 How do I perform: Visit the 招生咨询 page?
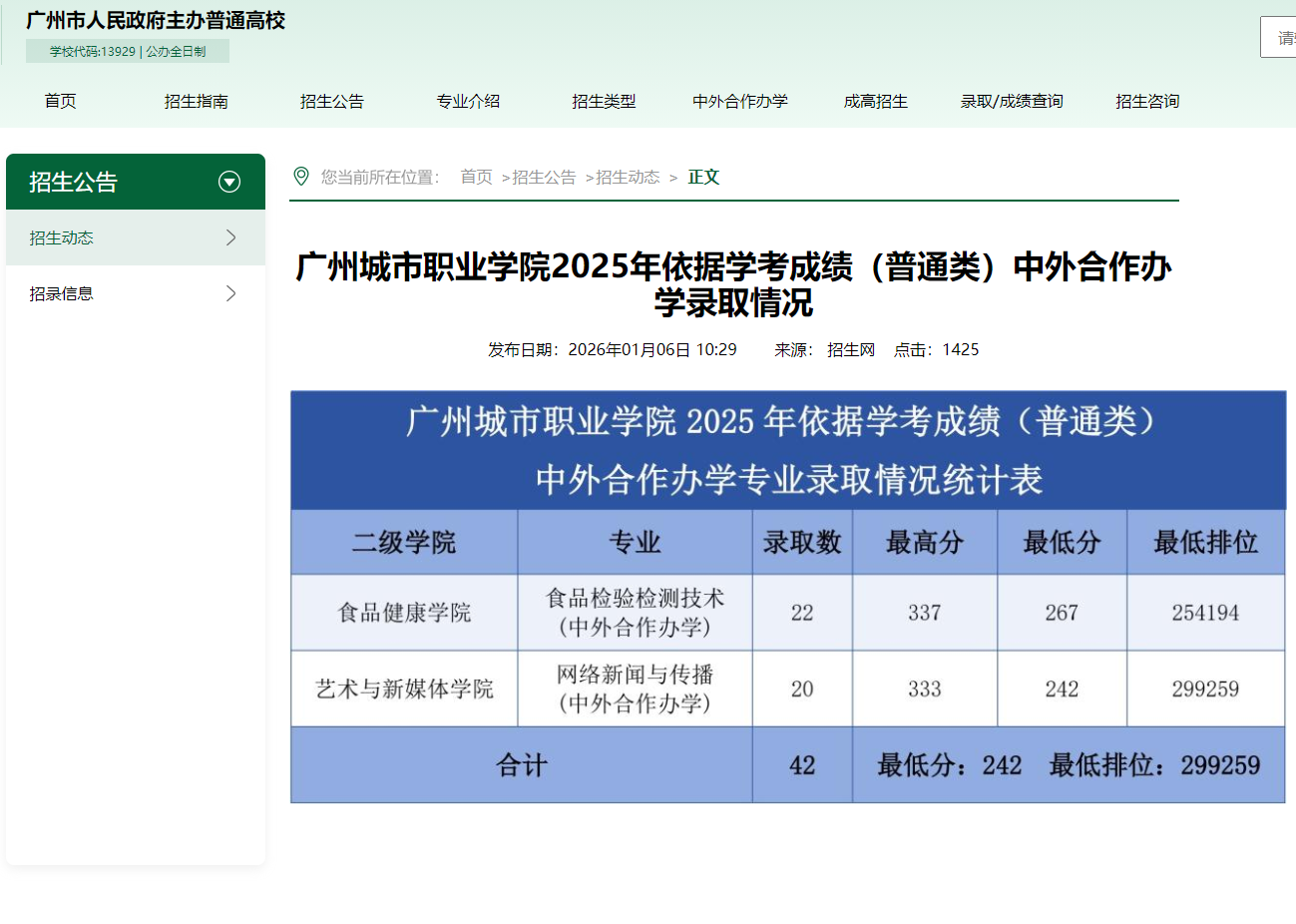(x=1146, y=101)
